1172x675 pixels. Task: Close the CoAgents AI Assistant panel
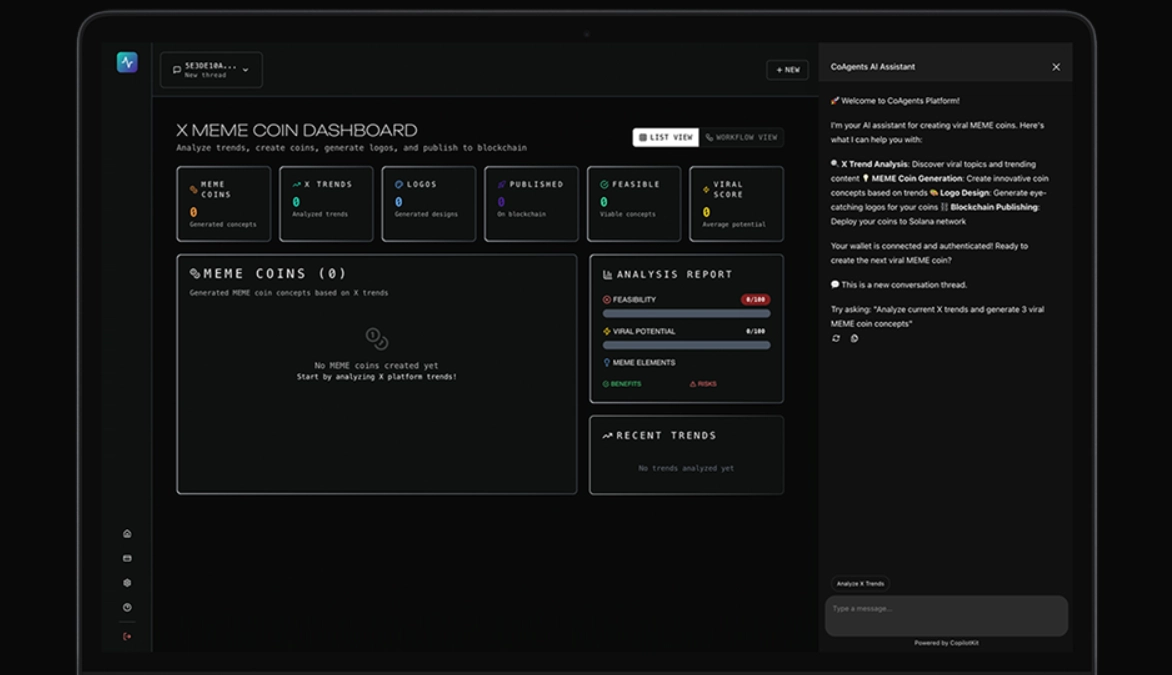pos(1056,67)
